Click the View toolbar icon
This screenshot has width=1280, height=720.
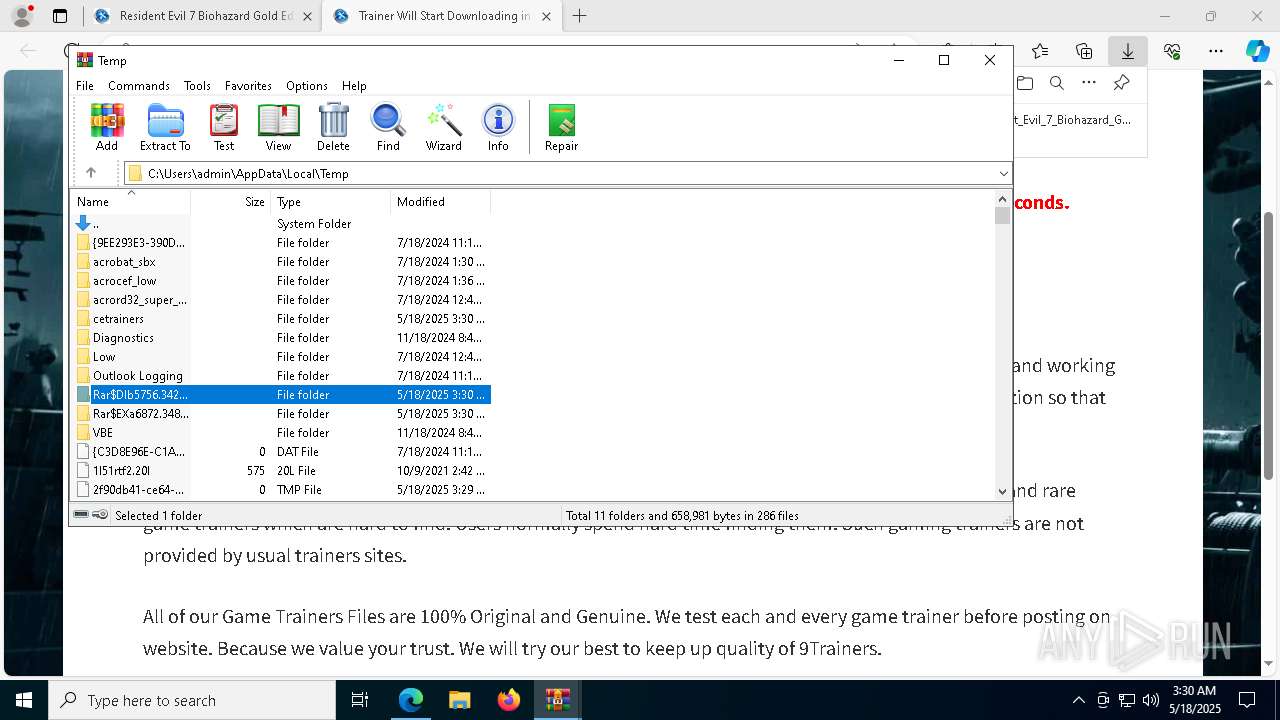click(x=278, y=128)
